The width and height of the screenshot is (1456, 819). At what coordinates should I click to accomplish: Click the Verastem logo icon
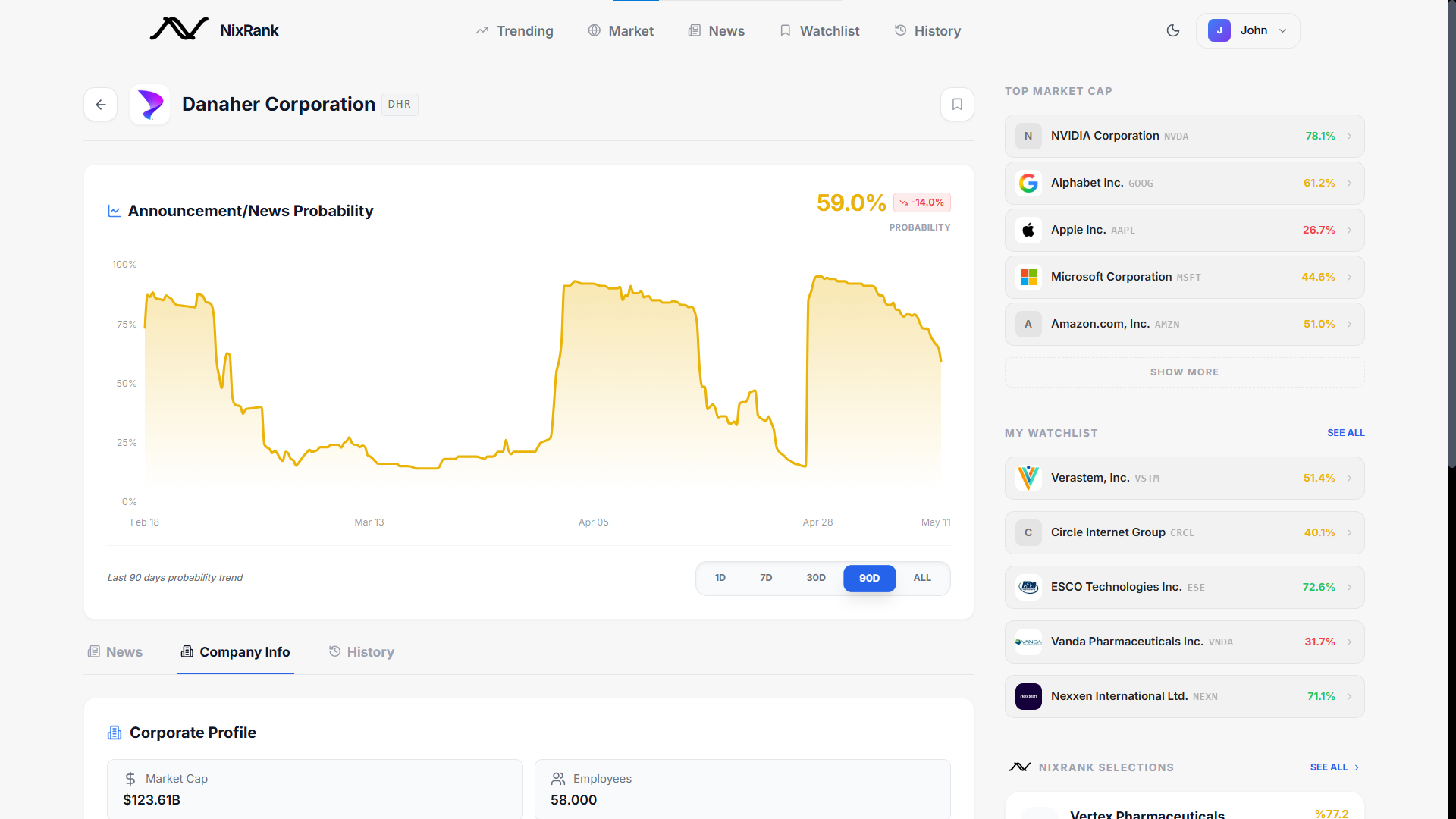pyautogui.click(x=1028, y=478)
